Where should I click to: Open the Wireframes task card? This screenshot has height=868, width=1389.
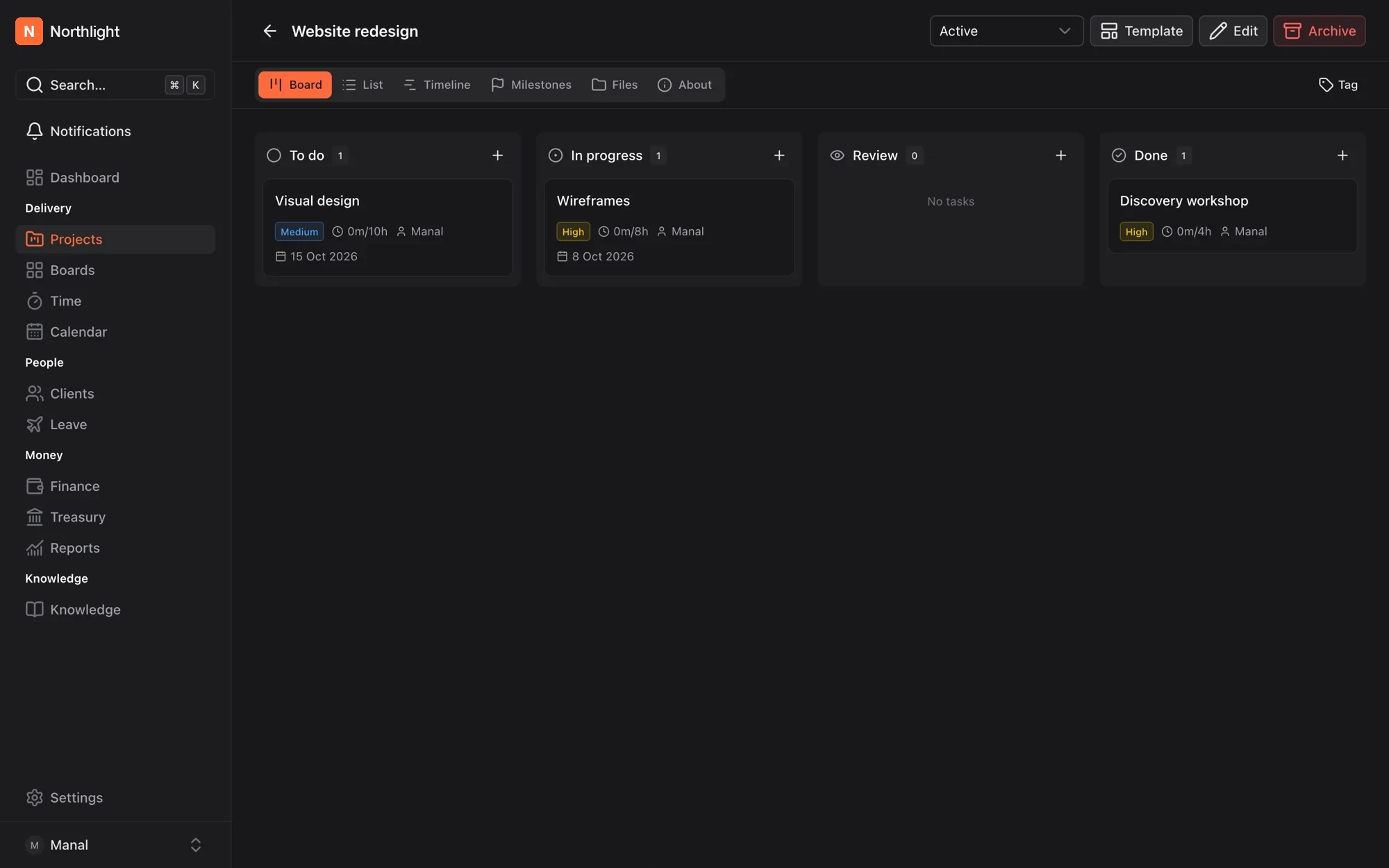(669, 228)
